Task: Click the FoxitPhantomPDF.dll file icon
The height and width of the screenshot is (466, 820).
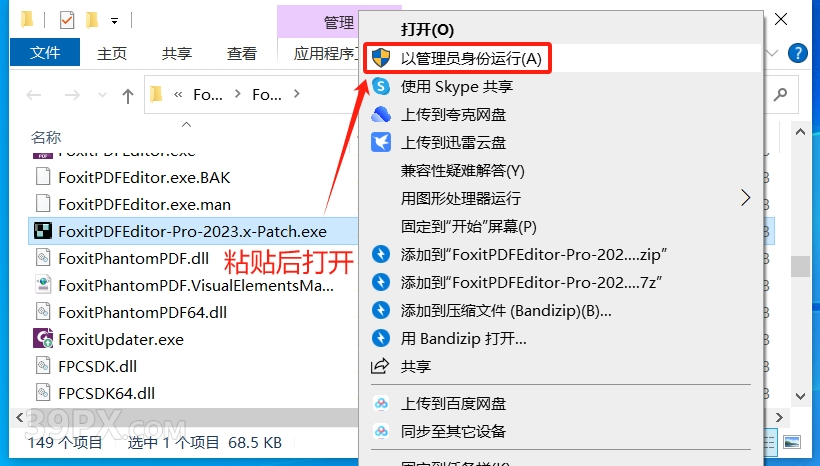Action: point(43,258)
